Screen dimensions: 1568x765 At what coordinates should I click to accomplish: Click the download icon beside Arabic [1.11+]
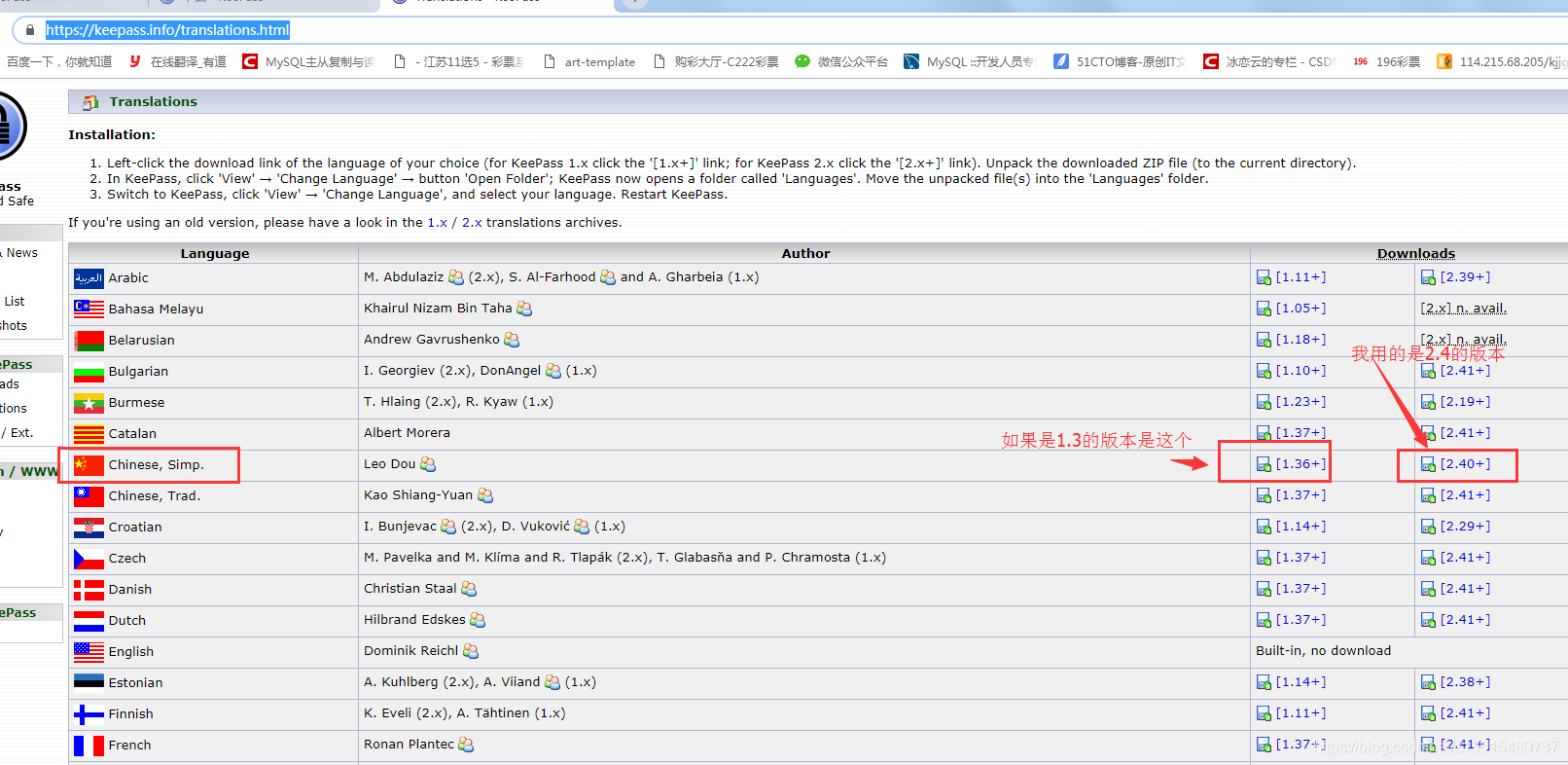pyautogui.click(x=1264, y=278)
